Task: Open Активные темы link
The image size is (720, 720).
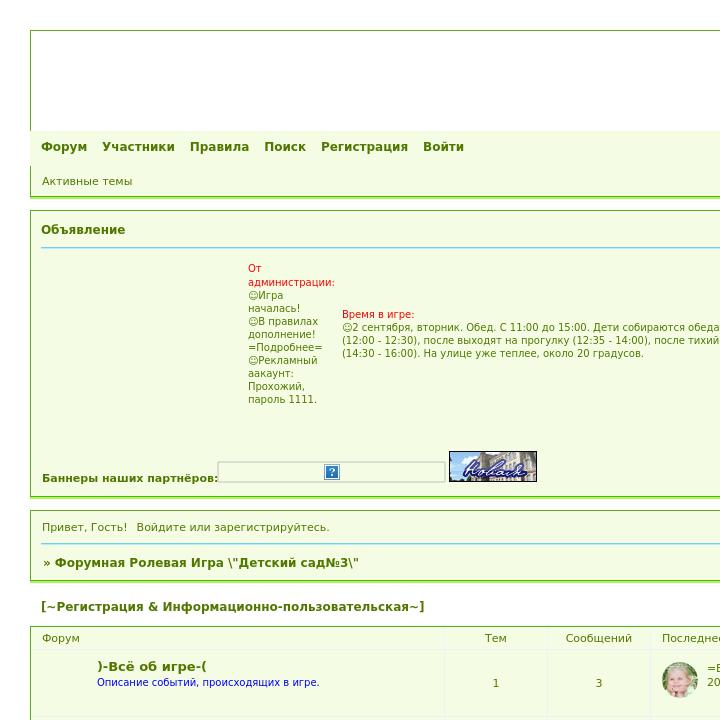Action: 87,181
